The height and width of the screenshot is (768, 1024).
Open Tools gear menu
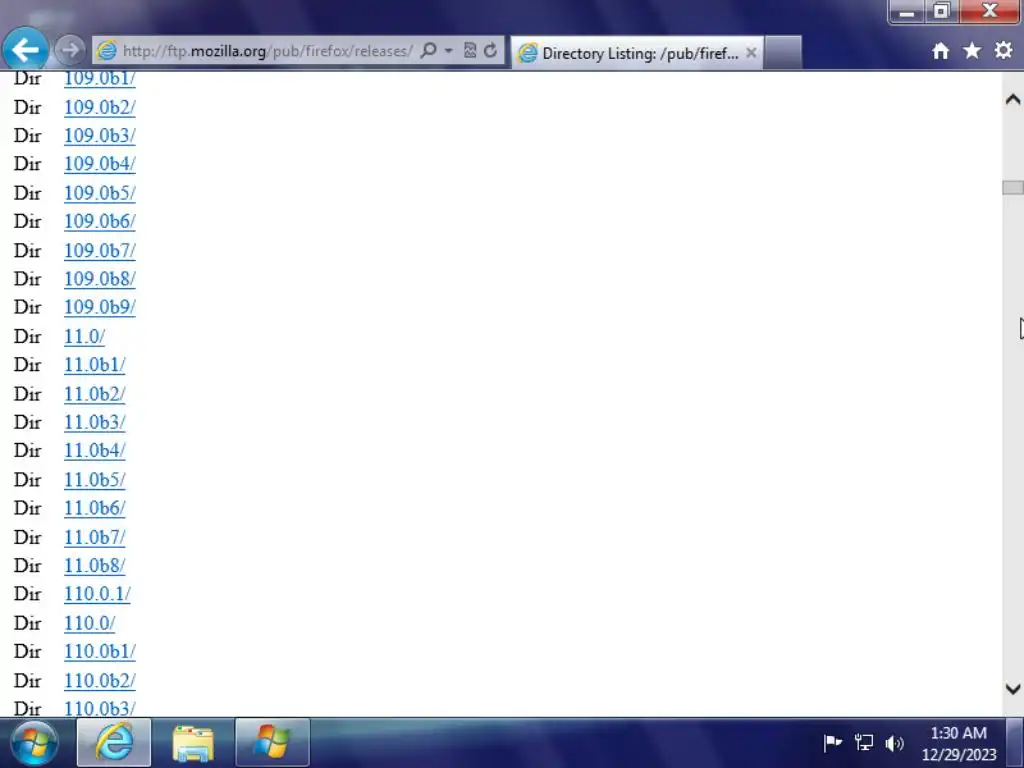click(x=1003, y=50)
